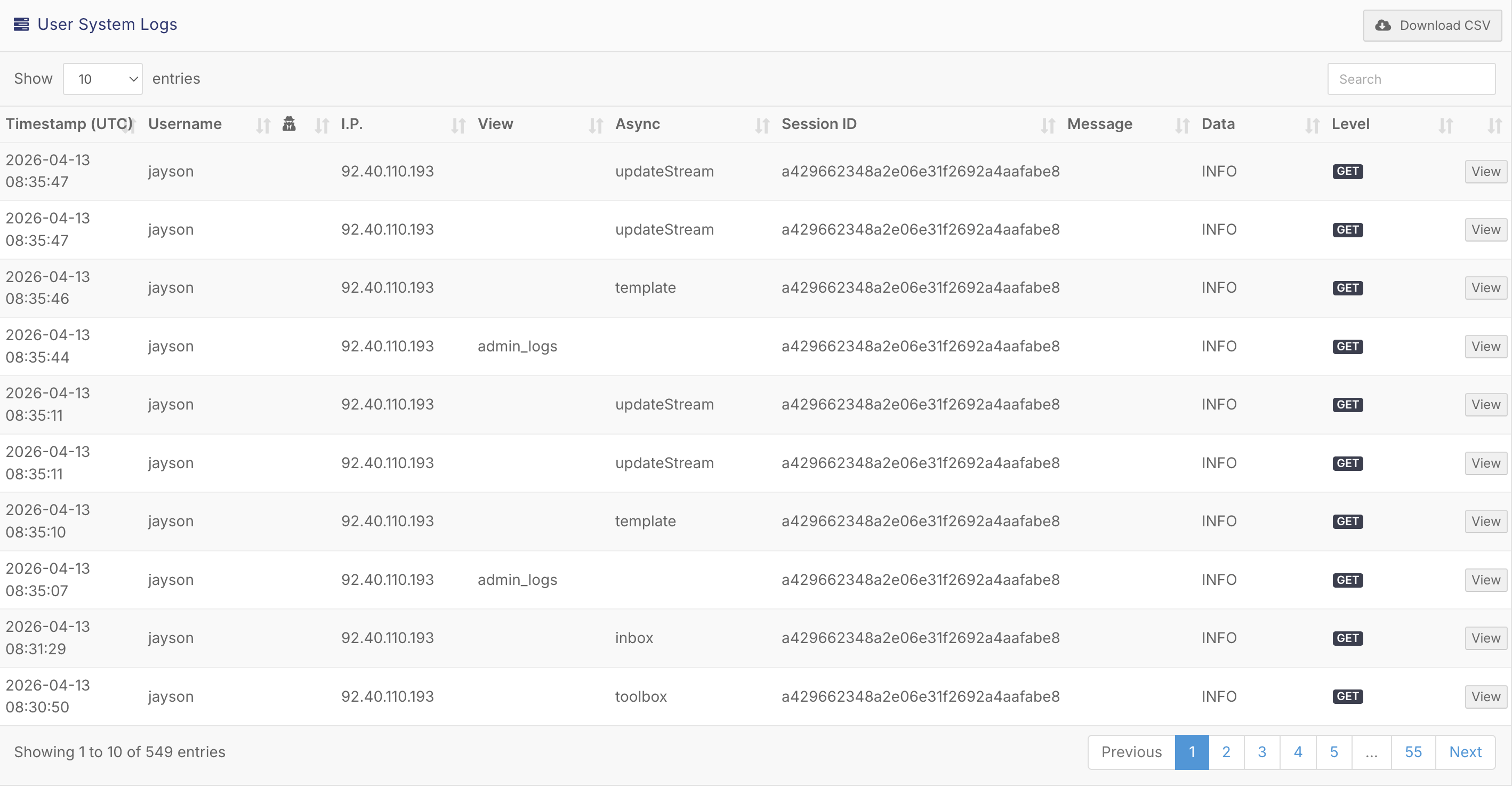View details for the 08:31:29 inbox entry
The height and width of the screenshot is (786, 1512).
[1485, 638]
